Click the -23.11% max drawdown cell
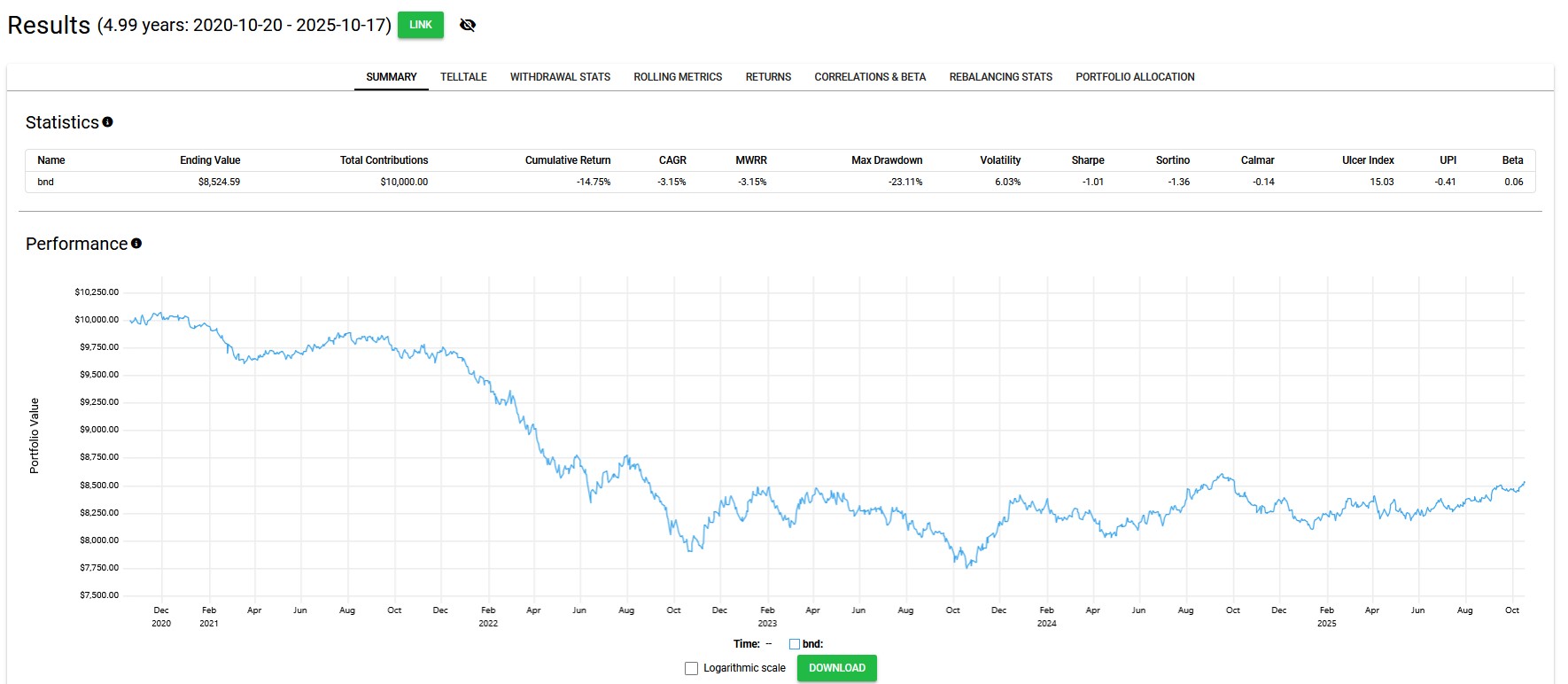This screenshot has width=1568, height=684. point(905,182)
